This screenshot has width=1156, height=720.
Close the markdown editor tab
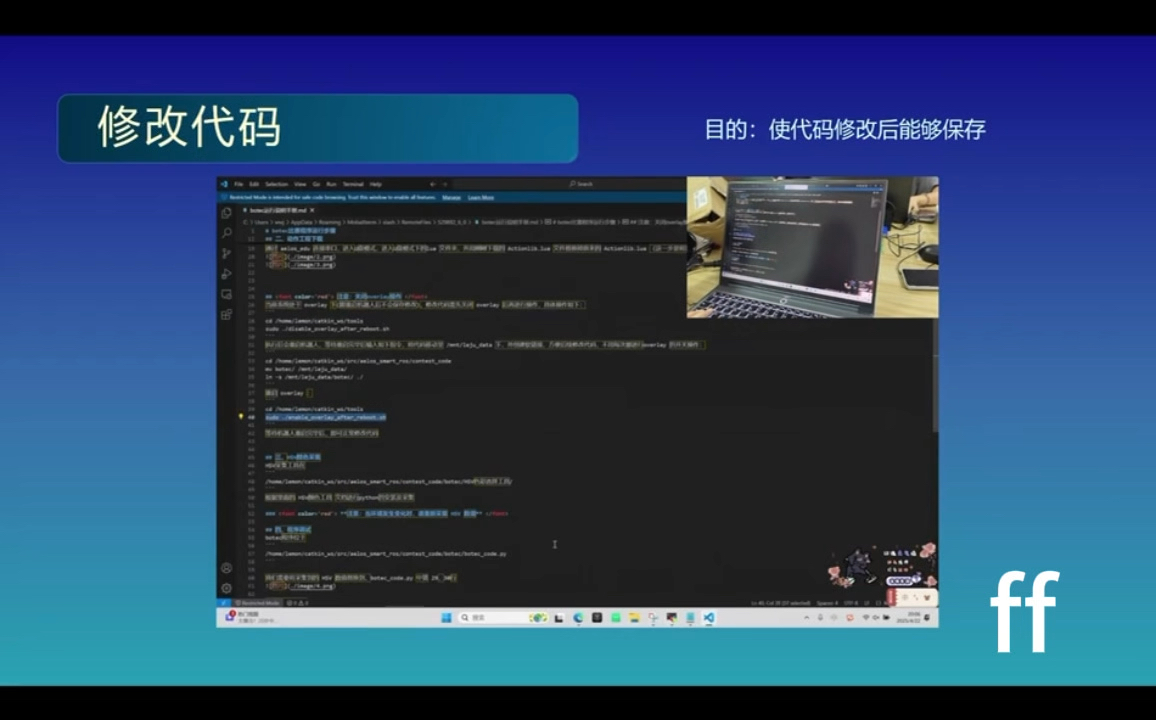pyautogui.click(x=312, y=211)
